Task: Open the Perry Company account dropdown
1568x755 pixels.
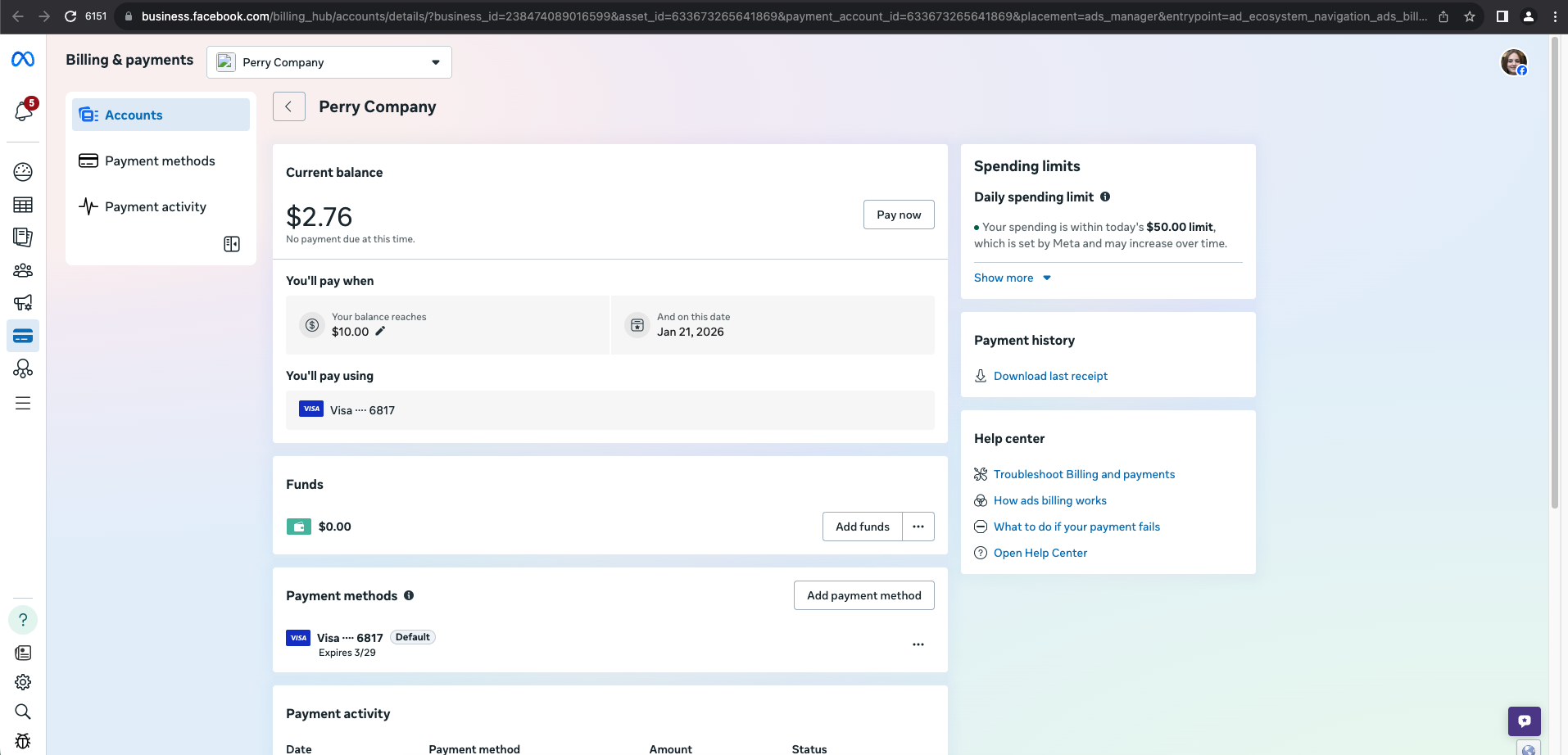Action: pyautogui.click(x=329, y=62)
